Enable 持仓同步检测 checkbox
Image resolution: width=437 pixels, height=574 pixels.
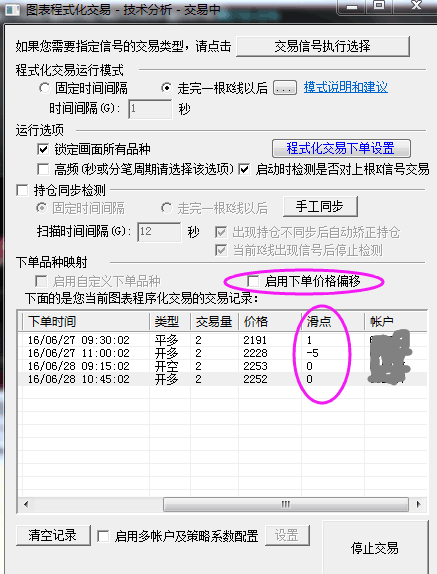click(x=22, y=190)
